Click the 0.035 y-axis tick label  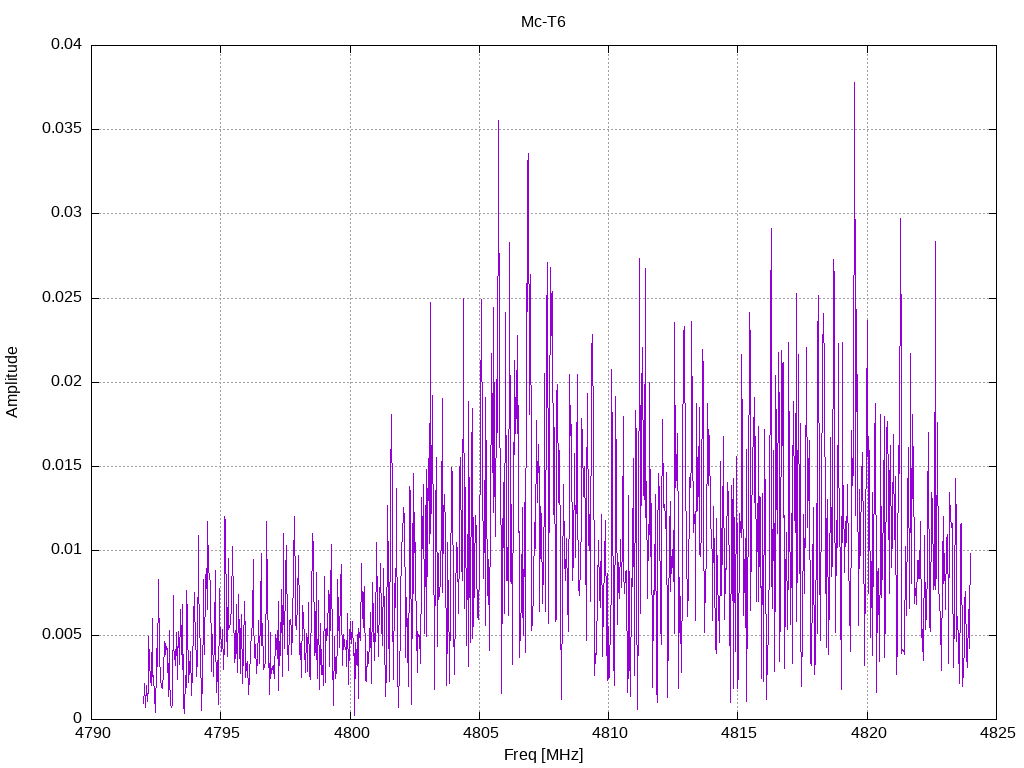(62, 129)
